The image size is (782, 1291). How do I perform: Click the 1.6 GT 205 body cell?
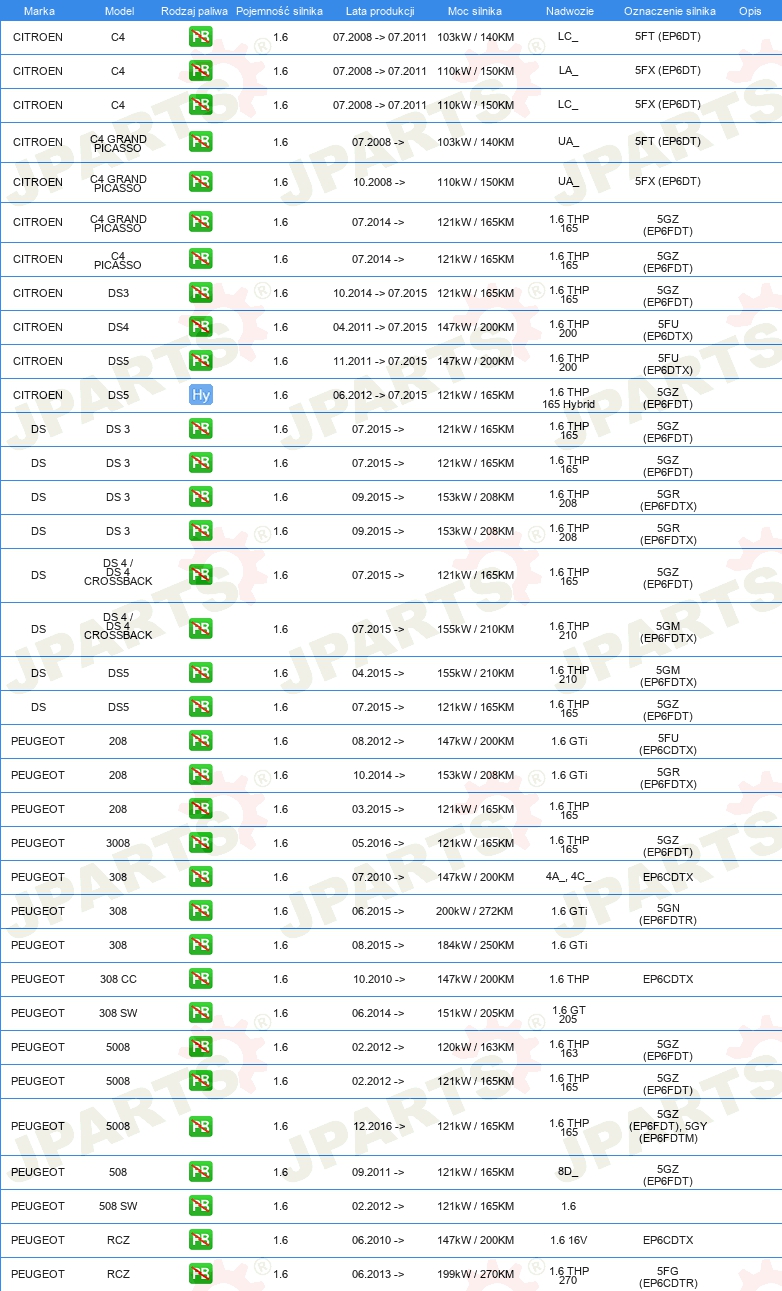[568, 1014]
